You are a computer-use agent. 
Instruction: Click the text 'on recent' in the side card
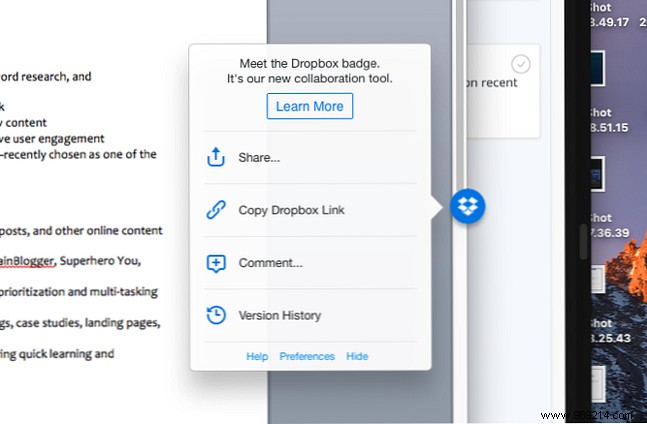pyautogui.click(x=491, y=82)
